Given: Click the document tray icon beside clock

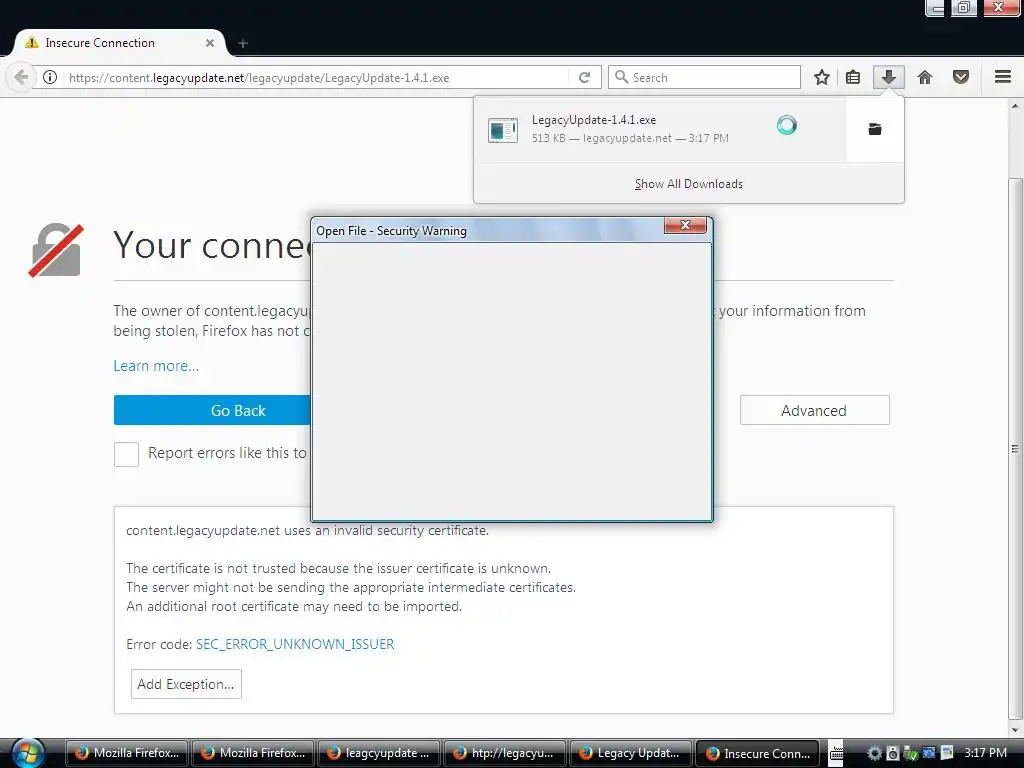Looking at the screenshot, I should [947, 753].
